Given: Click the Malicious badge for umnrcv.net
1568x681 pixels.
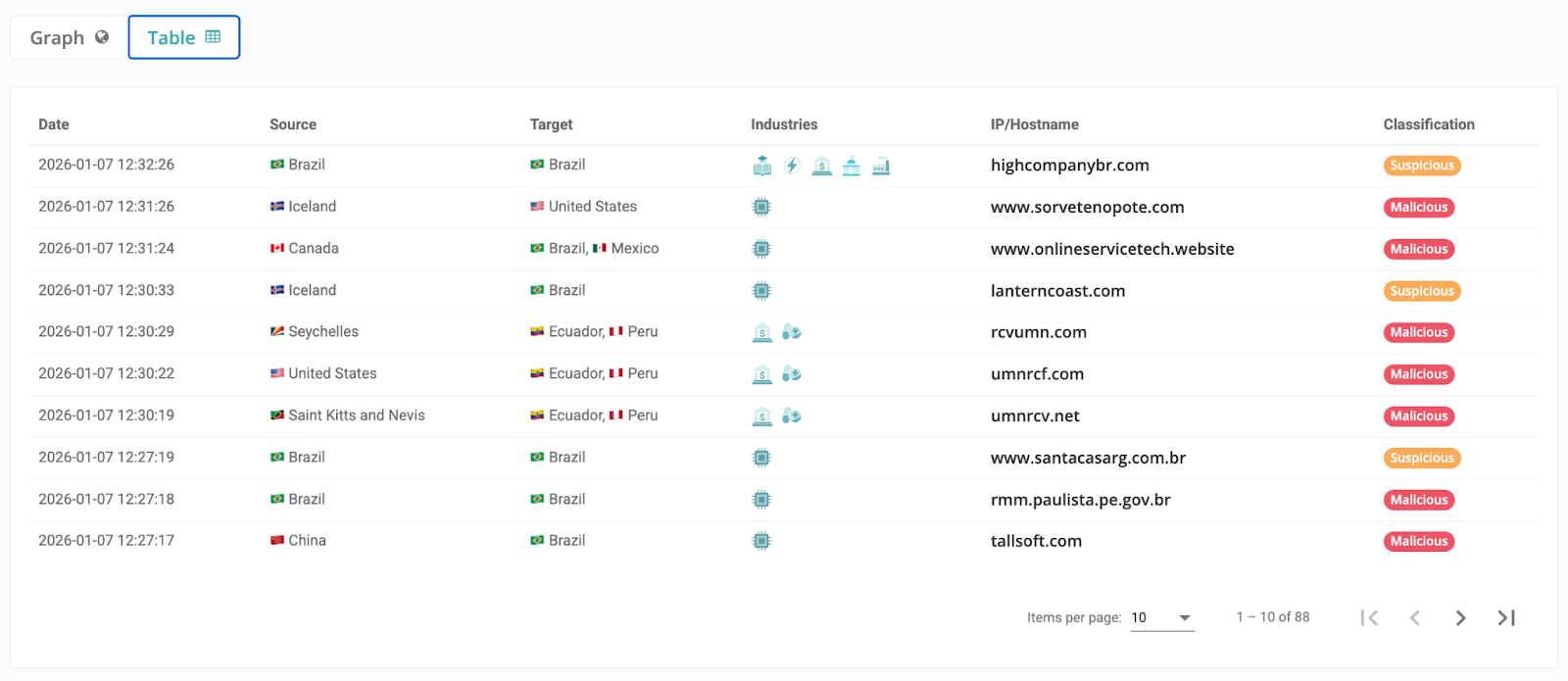Looking at the screenshot, I should (1418, 416).
